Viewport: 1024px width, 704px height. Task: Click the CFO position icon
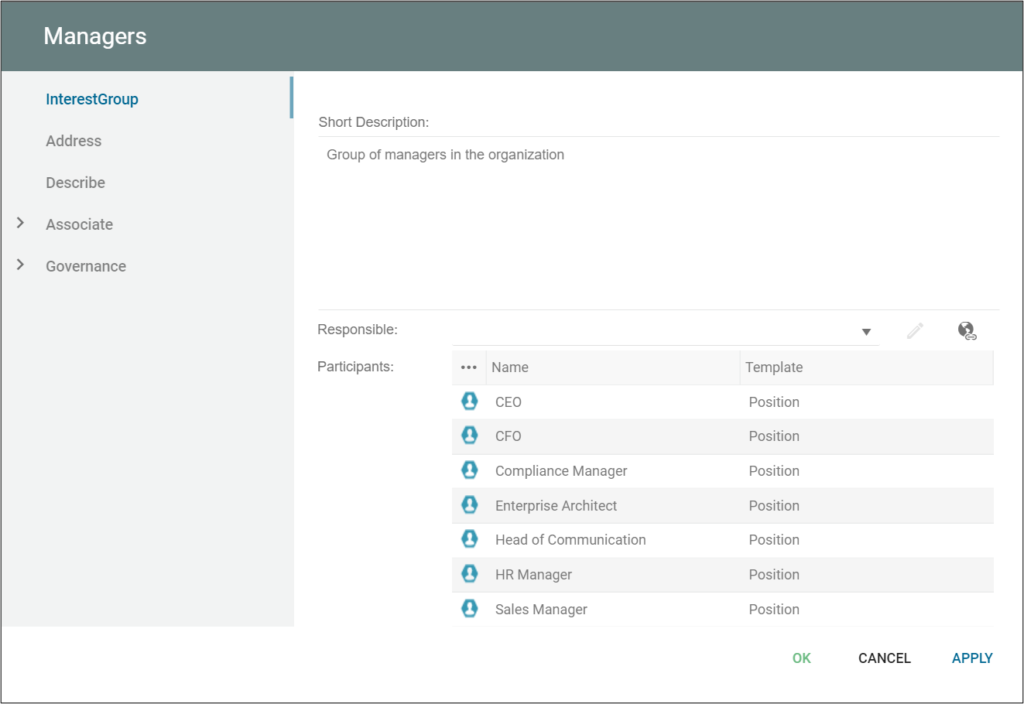[469, 436]
